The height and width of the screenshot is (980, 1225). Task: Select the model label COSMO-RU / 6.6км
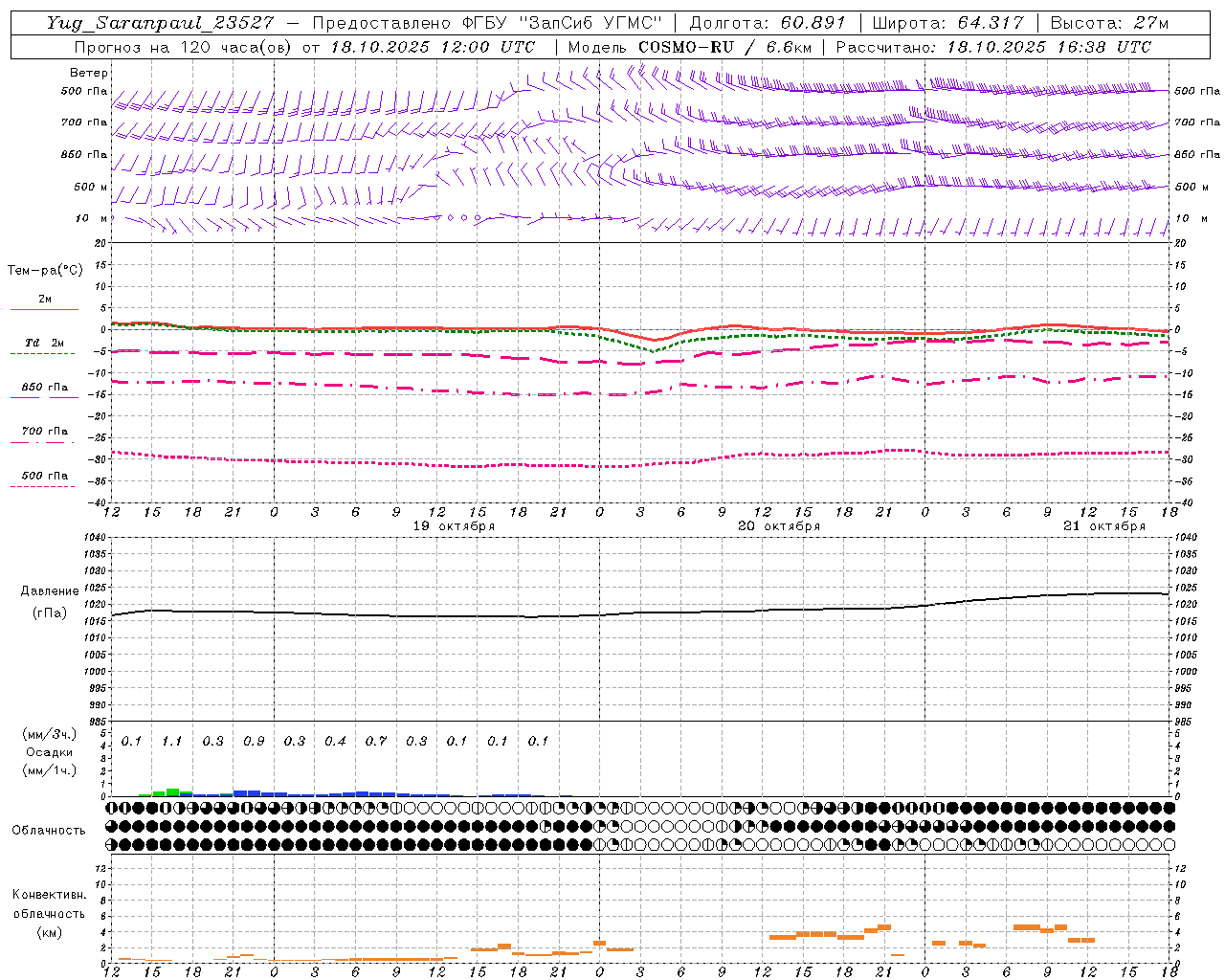click(x=724, y=47)
